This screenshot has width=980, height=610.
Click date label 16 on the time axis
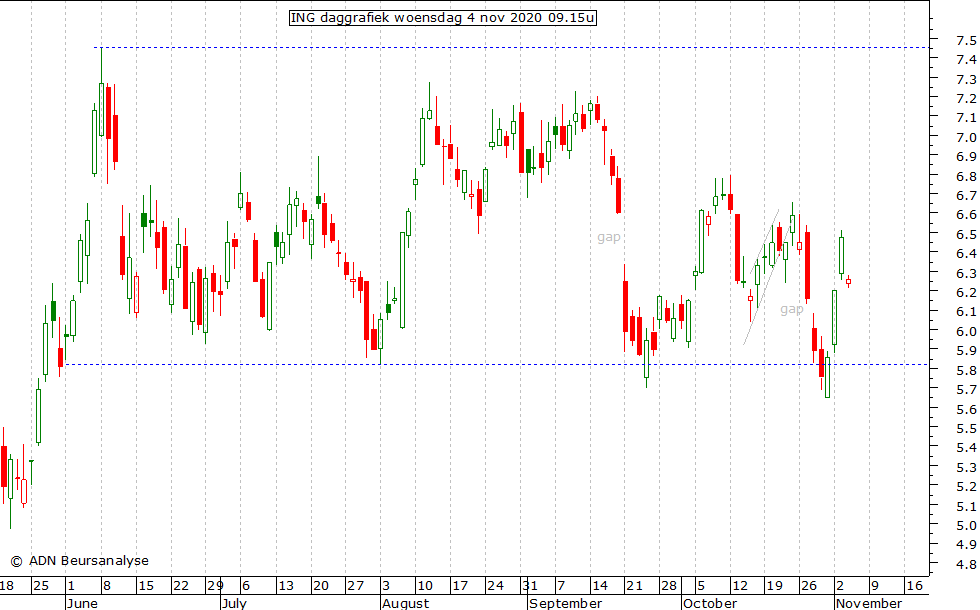click(914, 586)
